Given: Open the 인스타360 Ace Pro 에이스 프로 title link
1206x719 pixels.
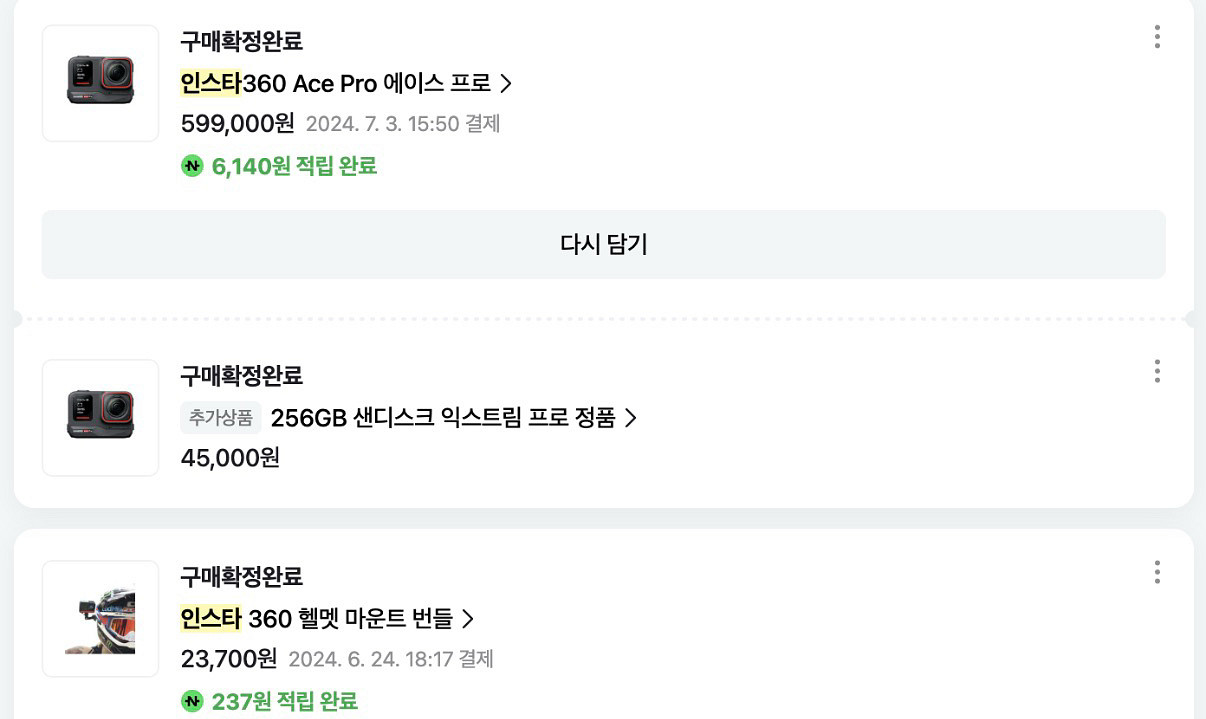Looking at the screenshot, I should click(x=336, y=83).
